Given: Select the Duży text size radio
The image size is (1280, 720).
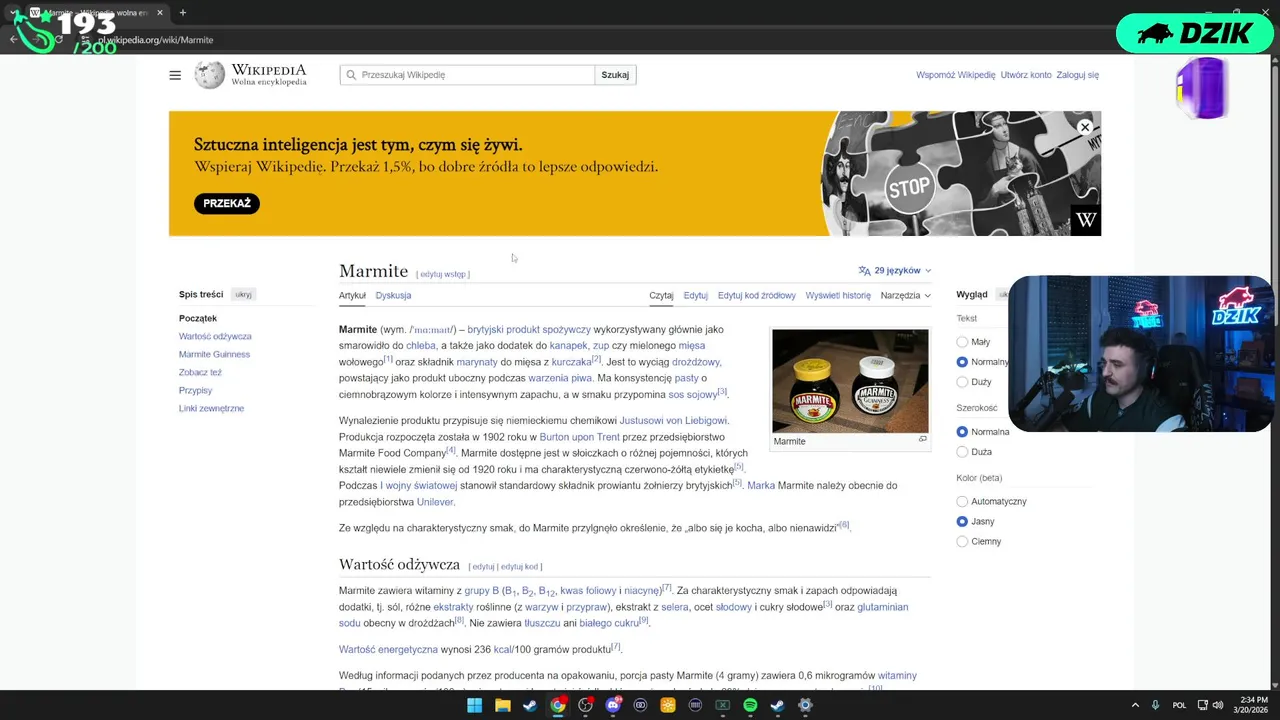Looking at the screenshot, I should click(x=962, y=382).
